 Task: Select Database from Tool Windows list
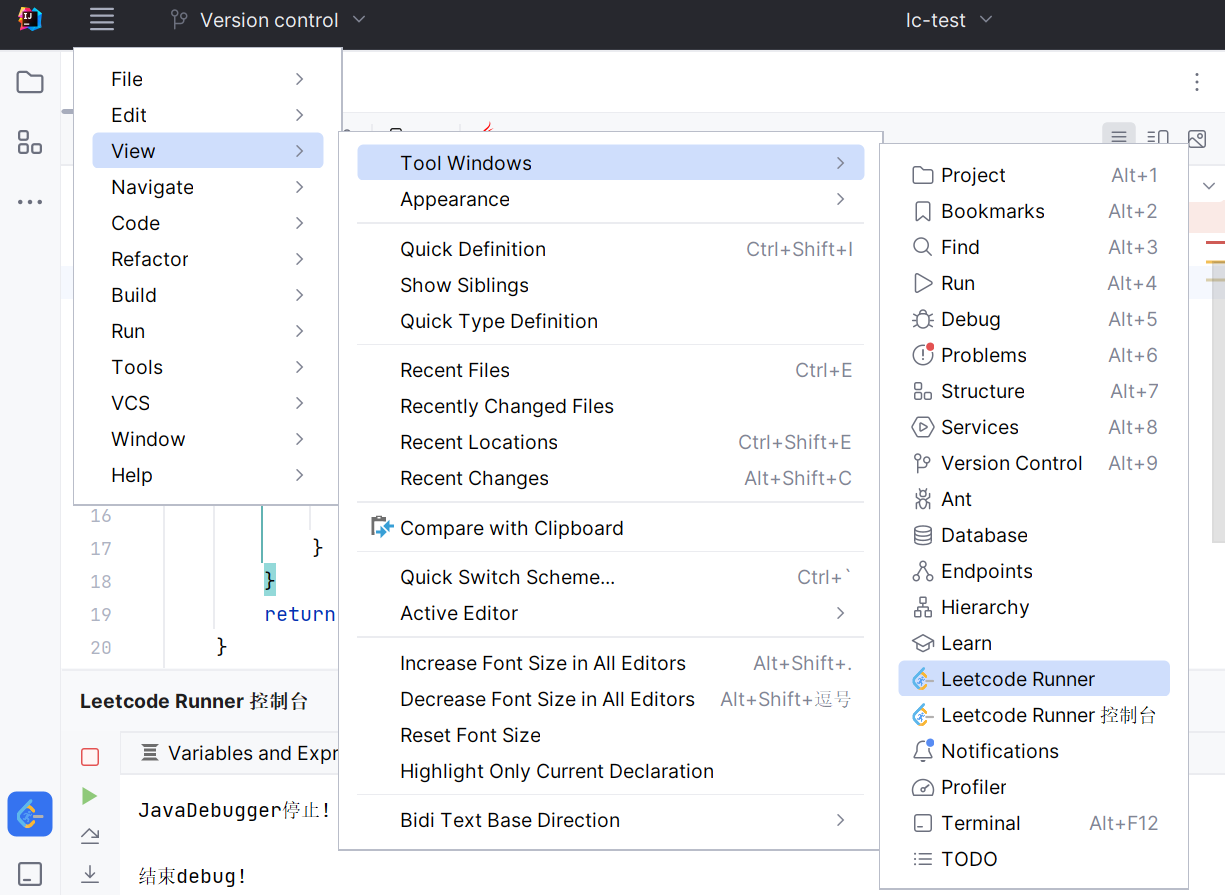984,535
